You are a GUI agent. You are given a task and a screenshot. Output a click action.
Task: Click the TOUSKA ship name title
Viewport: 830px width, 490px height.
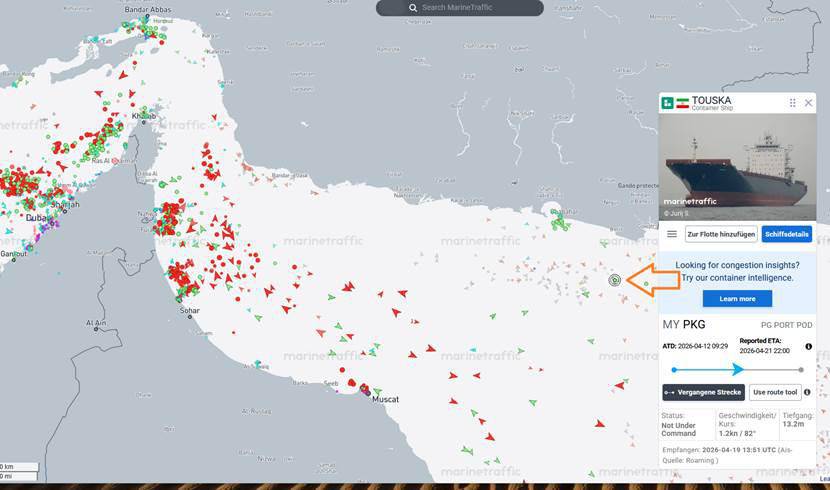tap(711, 100)
